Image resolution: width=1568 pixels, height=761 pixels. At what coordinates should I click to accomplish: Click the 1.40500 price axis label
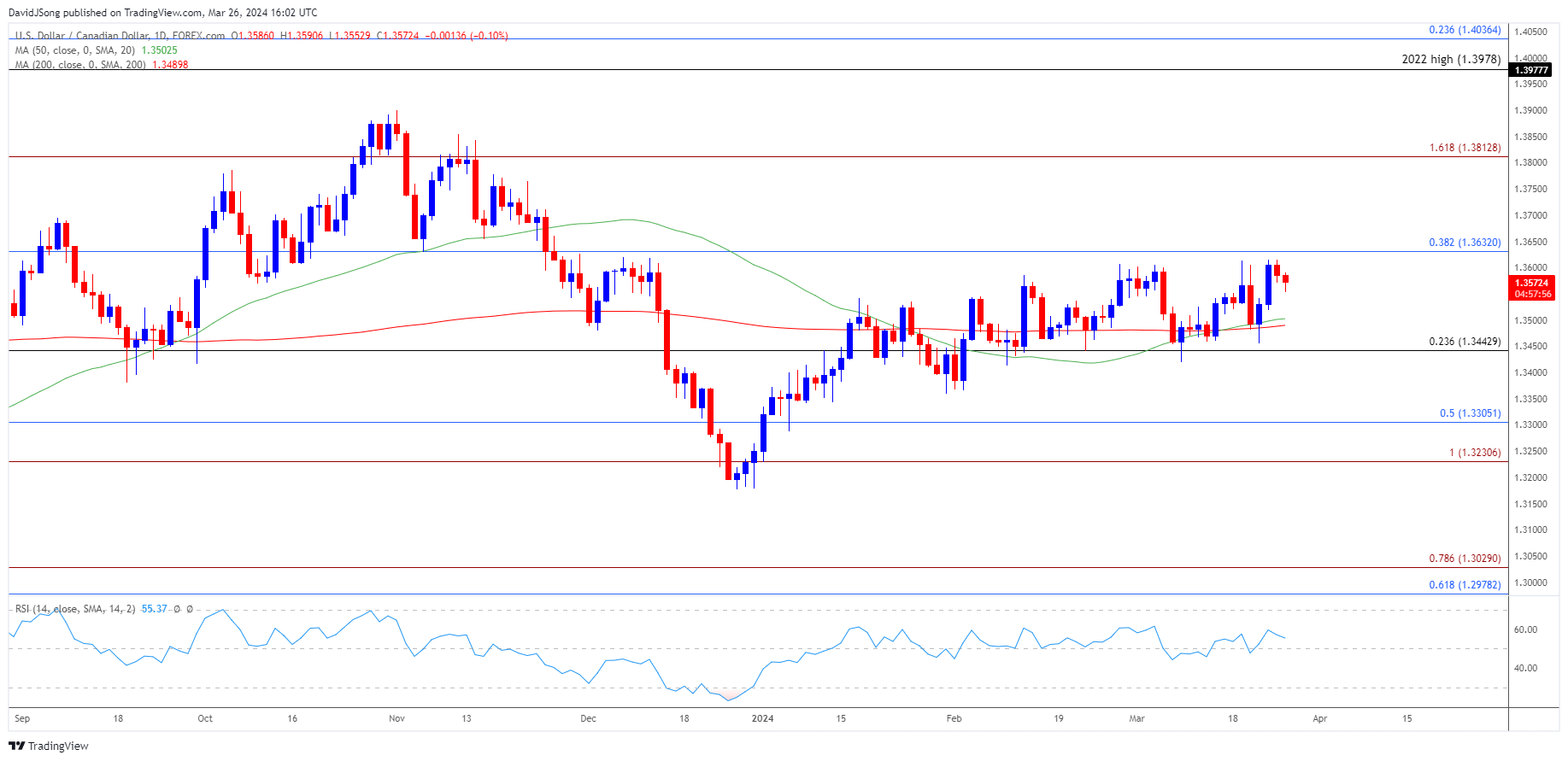pos(1530,32)
